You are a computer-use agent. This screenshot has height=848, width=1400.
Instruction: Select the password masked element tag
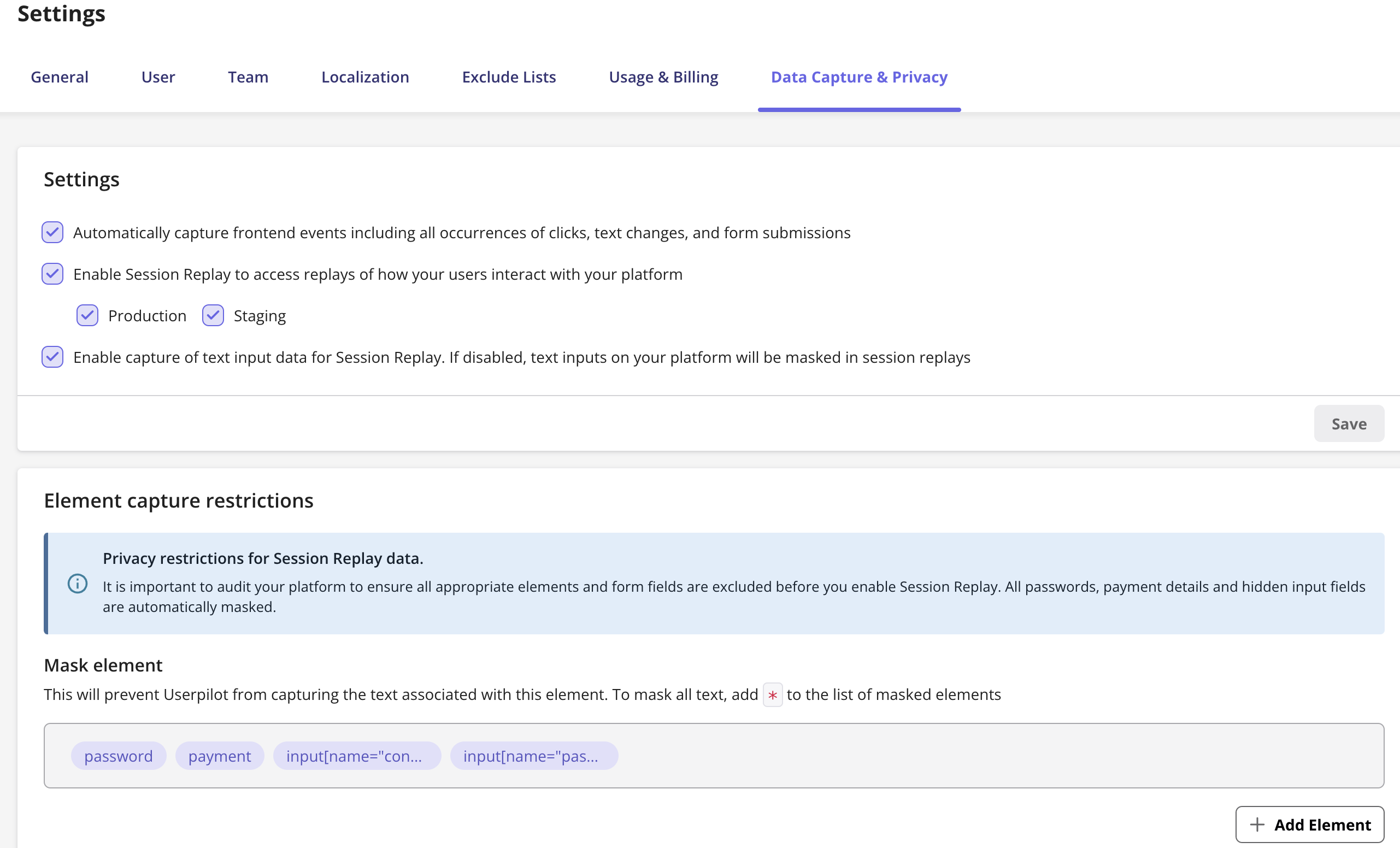click(118, 756)
